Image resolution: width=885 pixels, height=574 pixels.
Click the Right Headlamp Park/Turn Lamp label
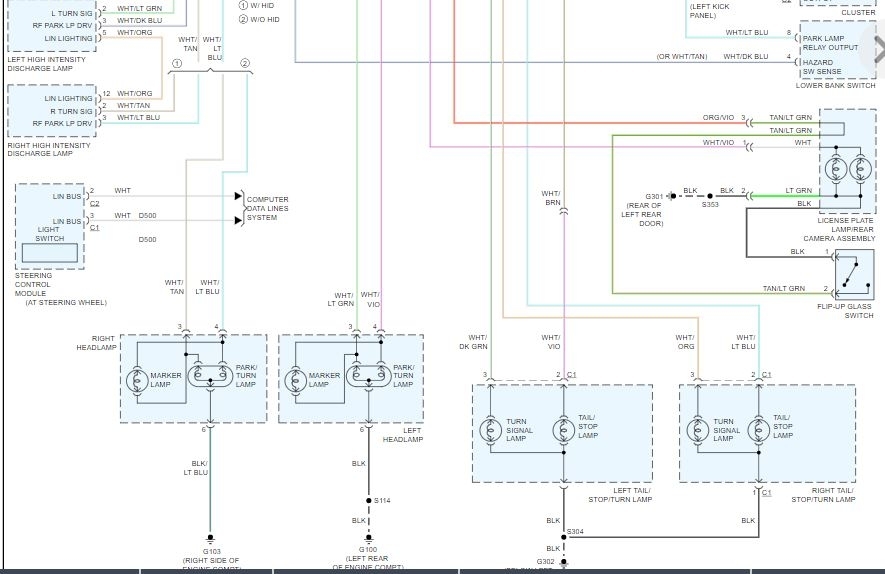(246, 376)
